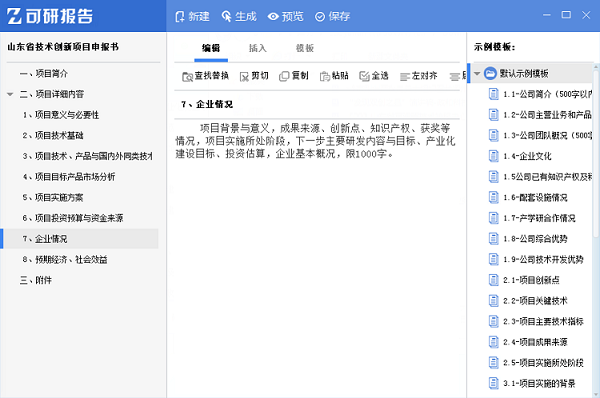This screenshot has height=398, width=600.
Task: Click 山东省技术创新项目申报书 title
Action: coord(63,47)
